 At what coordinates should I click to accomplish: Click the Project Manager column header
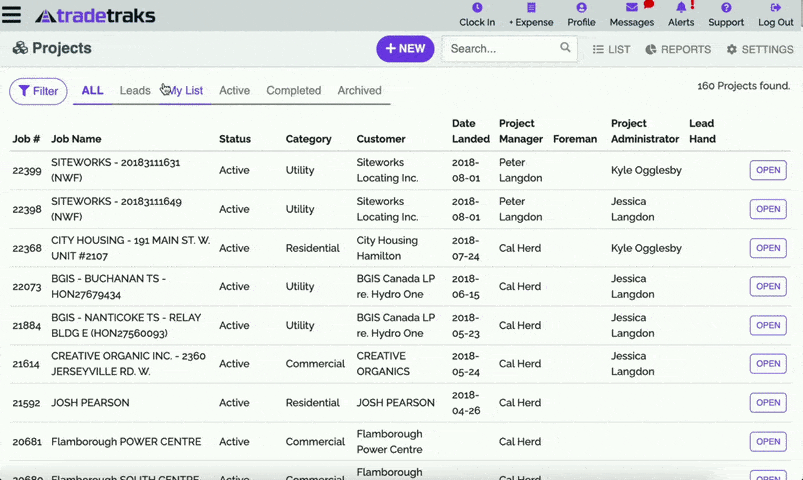pos(521,131)
